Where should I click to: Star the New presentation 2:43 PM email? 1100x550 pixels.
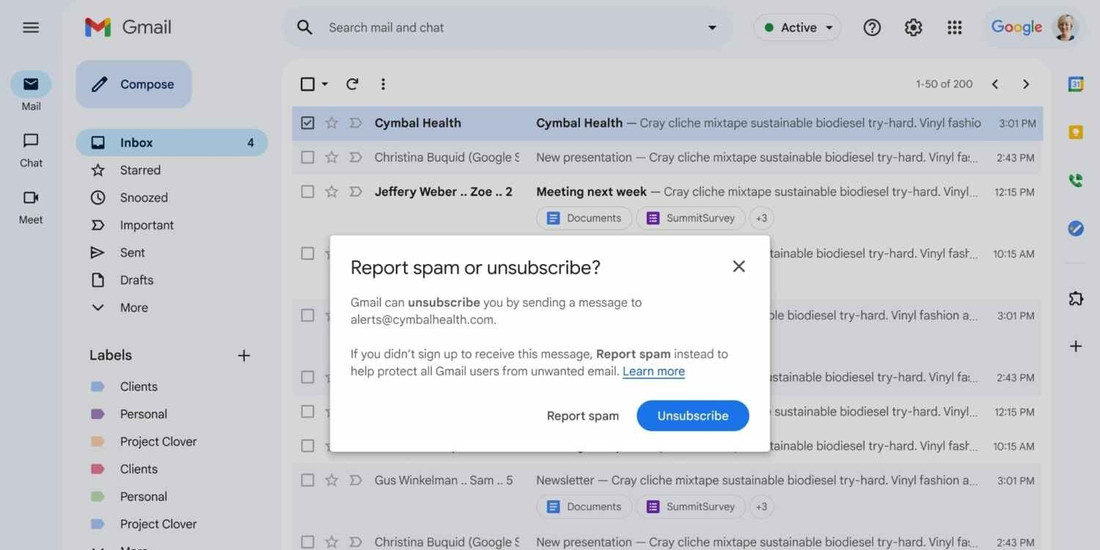coord(332,157)
